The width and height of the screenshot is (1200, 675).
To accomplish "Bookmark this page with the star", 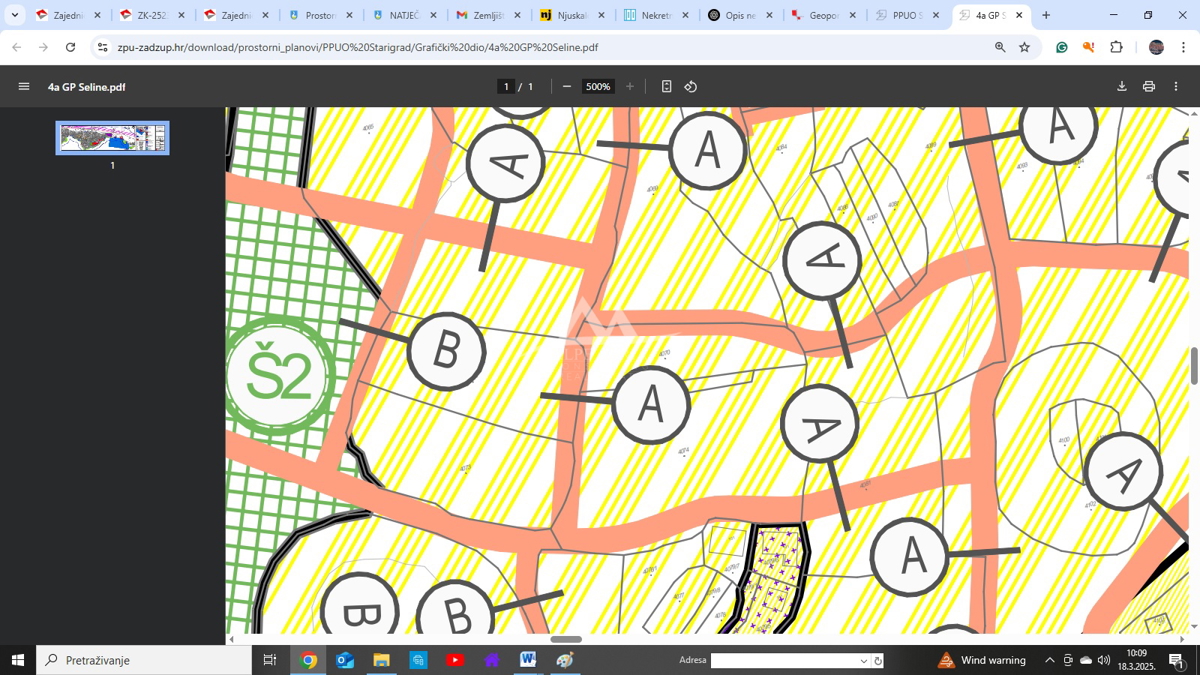I will click(1025, 47).
